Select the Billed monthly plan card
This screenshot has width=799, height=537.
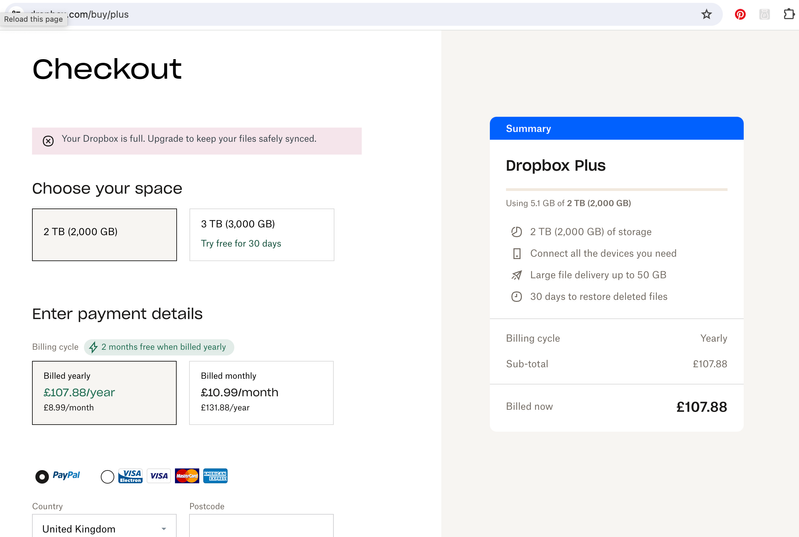(261, 393)
